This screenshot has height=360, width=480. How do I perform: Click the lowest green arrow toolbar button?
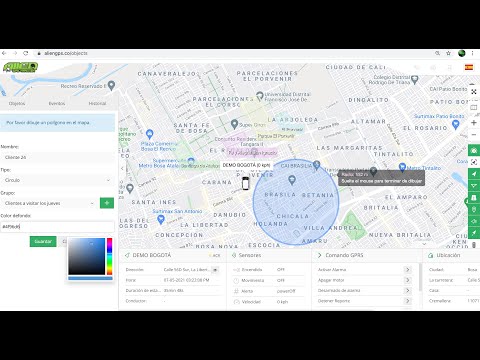click(x=474, y=233)
